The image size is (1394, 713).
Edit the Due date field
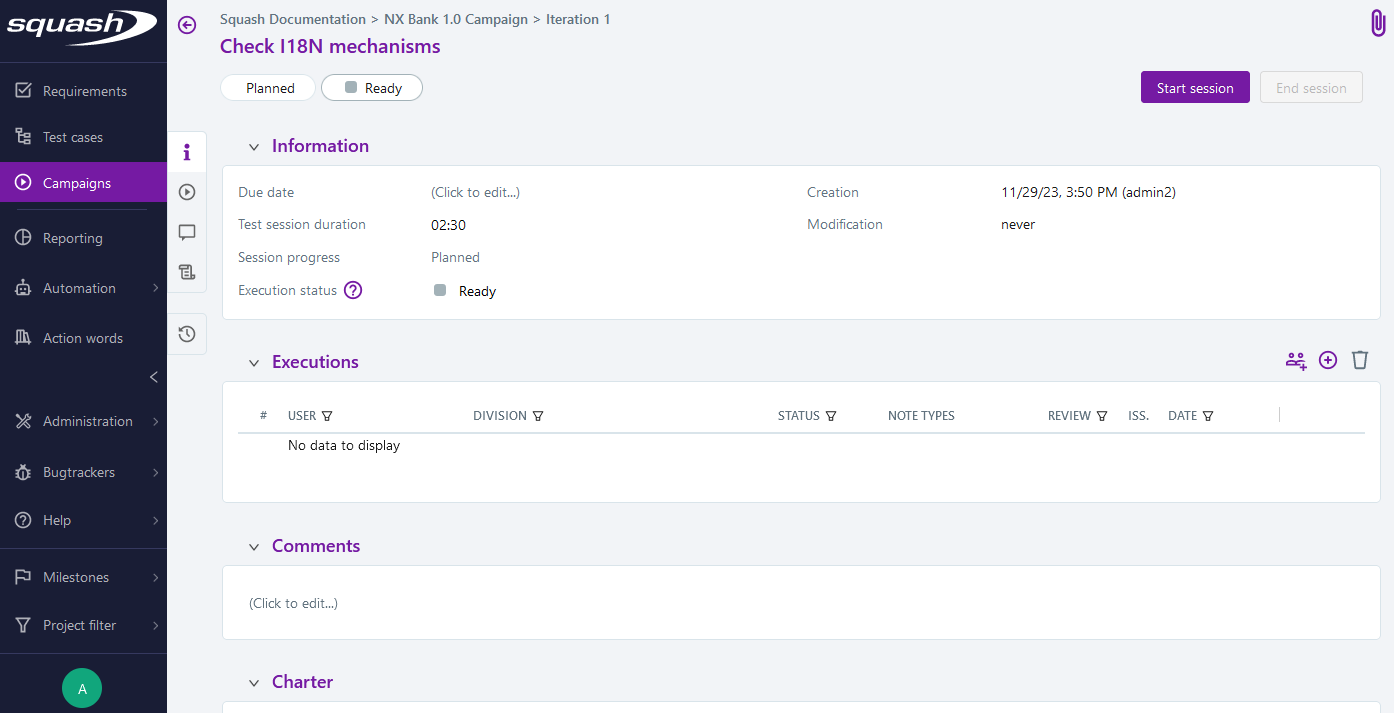(475, 192)
